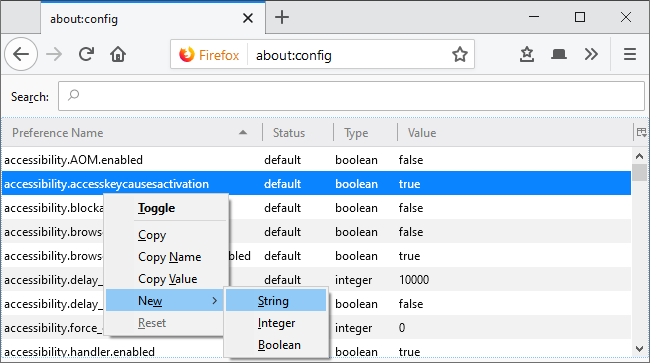Go back using the back arrow button
This screenshot has width=650, height=363.
point(21,54)
